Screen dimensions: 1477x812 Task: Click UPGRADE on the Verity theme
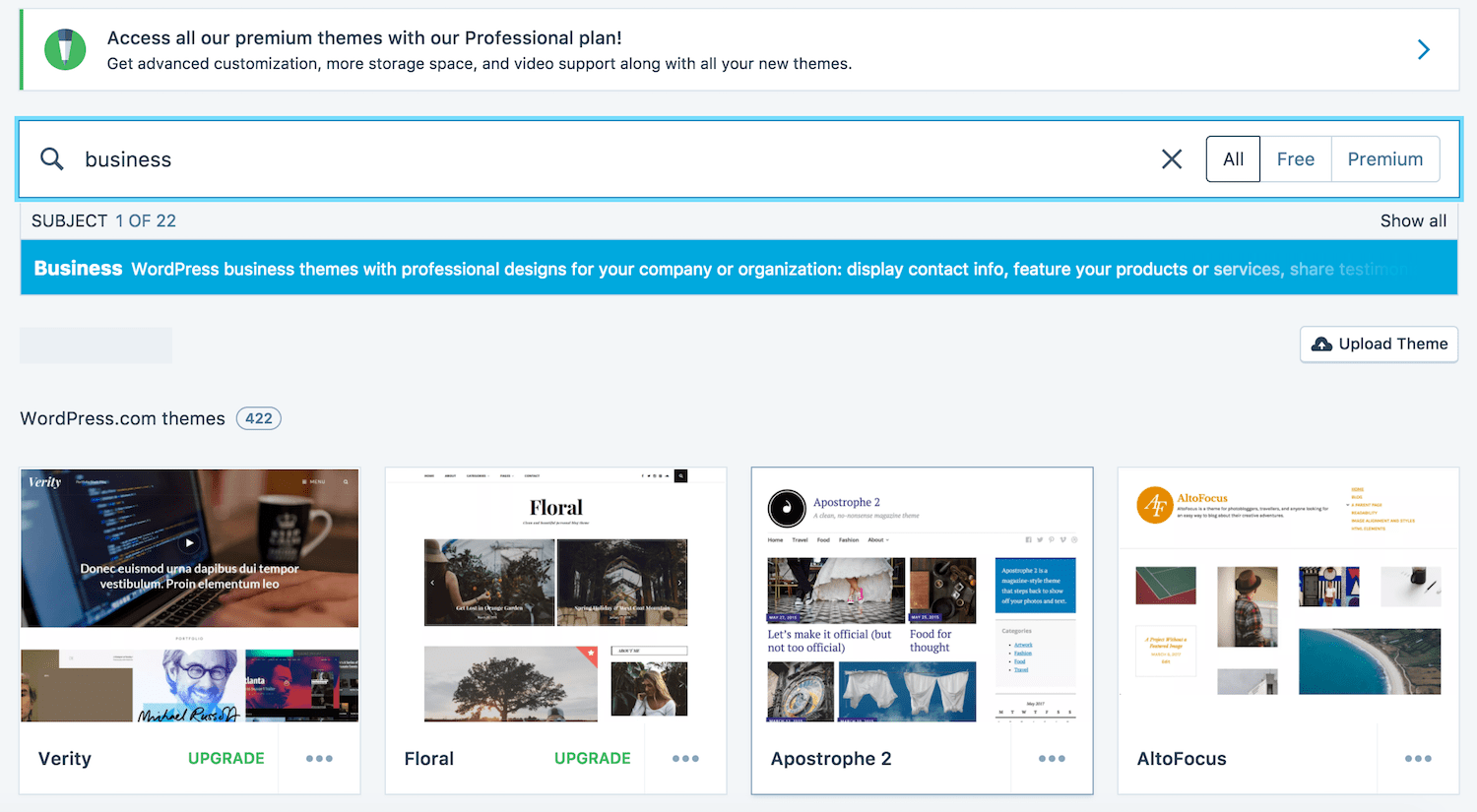click(225, 758)
